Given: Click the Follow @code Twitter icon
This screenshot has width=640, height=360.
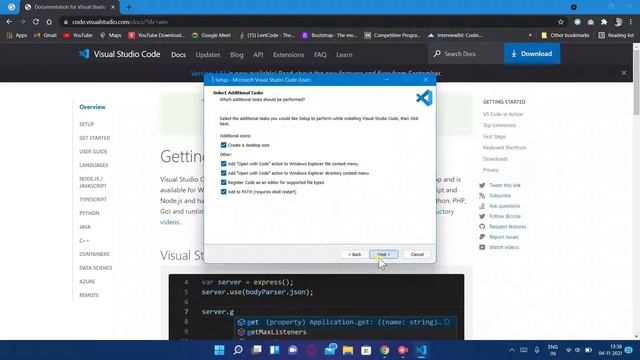Looking at the screenshot, I should point(482,216).
